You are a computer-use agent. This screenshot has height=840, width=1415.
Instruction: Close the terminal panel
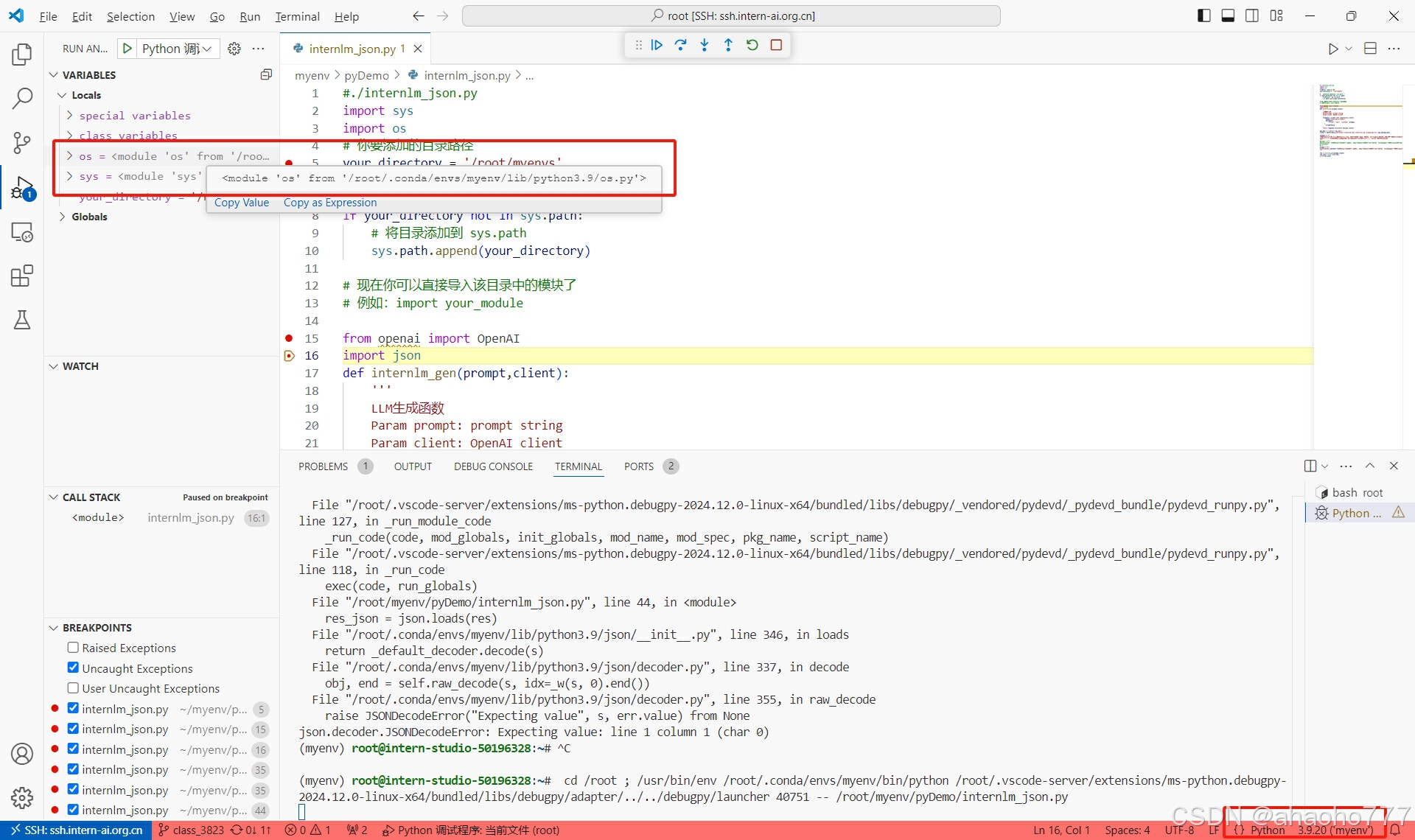point(1394,466)
